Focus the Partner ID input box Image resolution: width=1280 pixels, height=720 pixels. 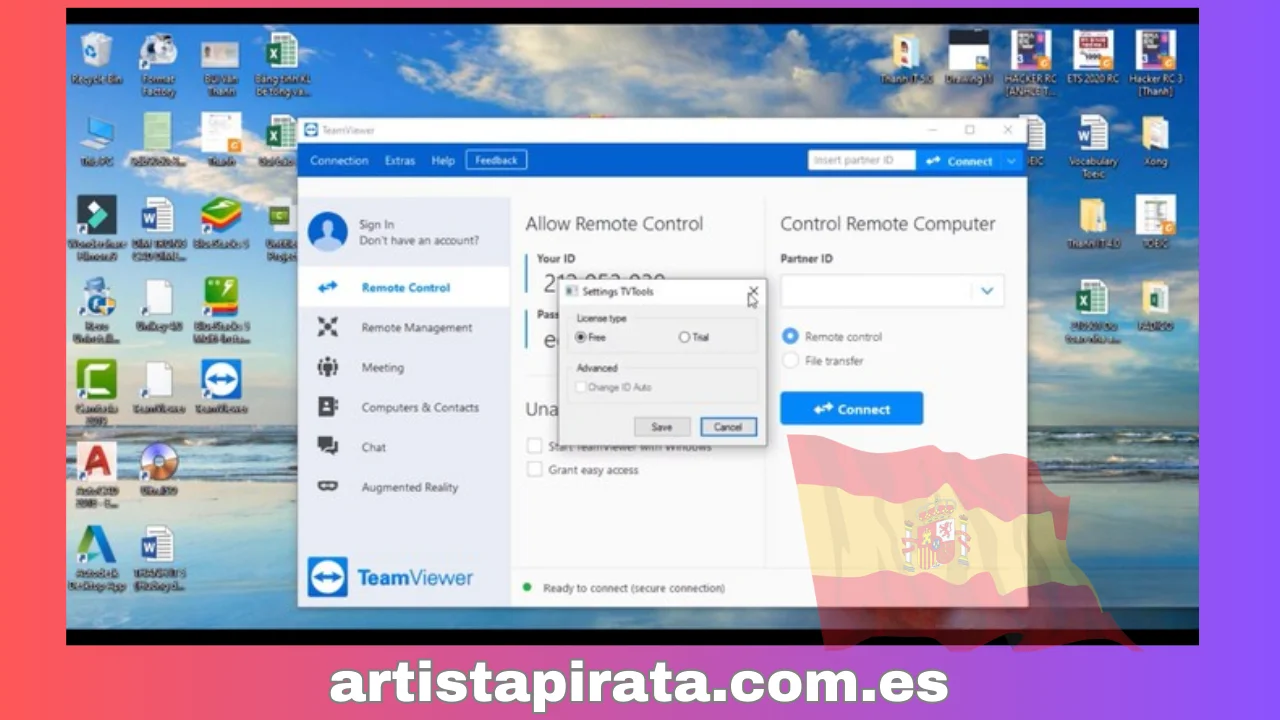click(877, 291)
